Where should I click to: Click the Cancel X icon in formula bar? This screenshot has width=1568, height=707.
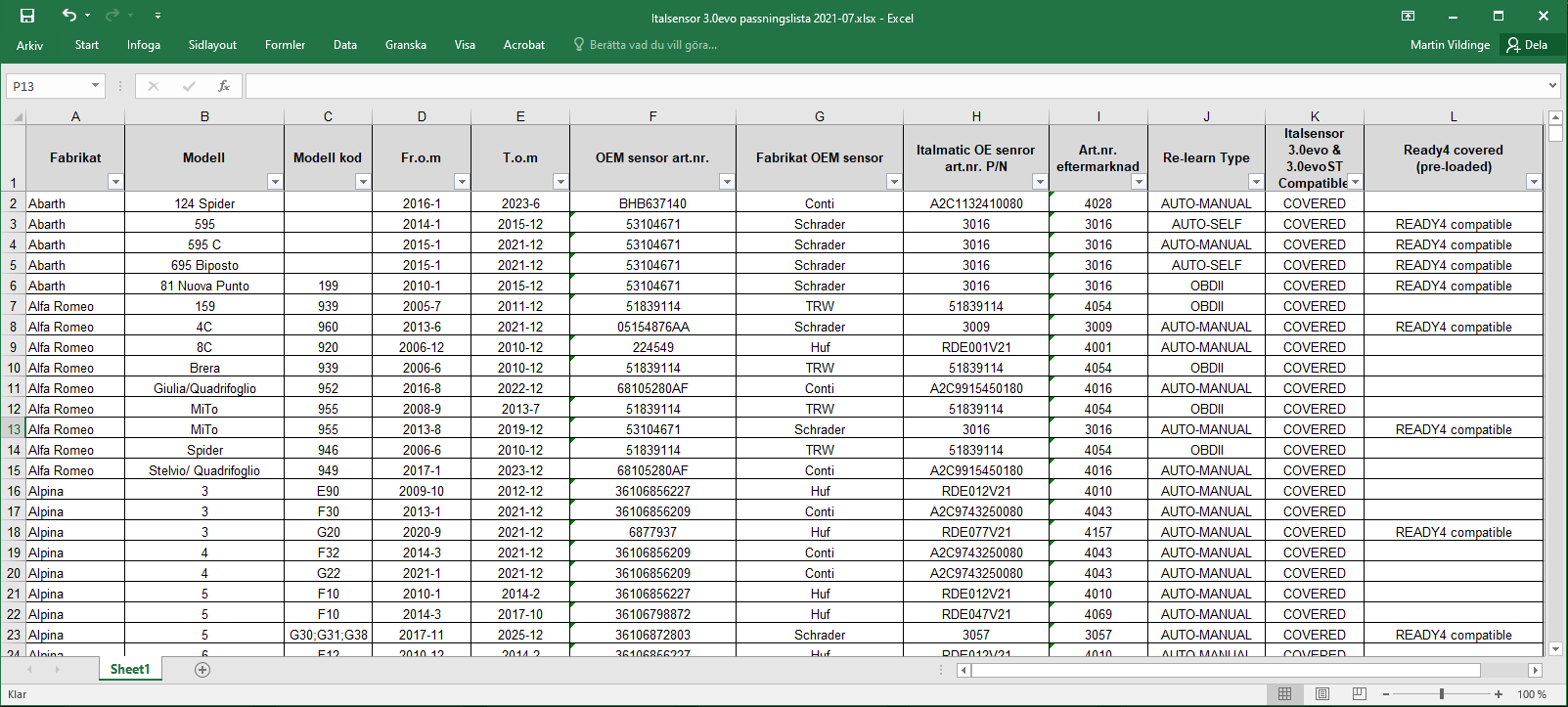154,86
